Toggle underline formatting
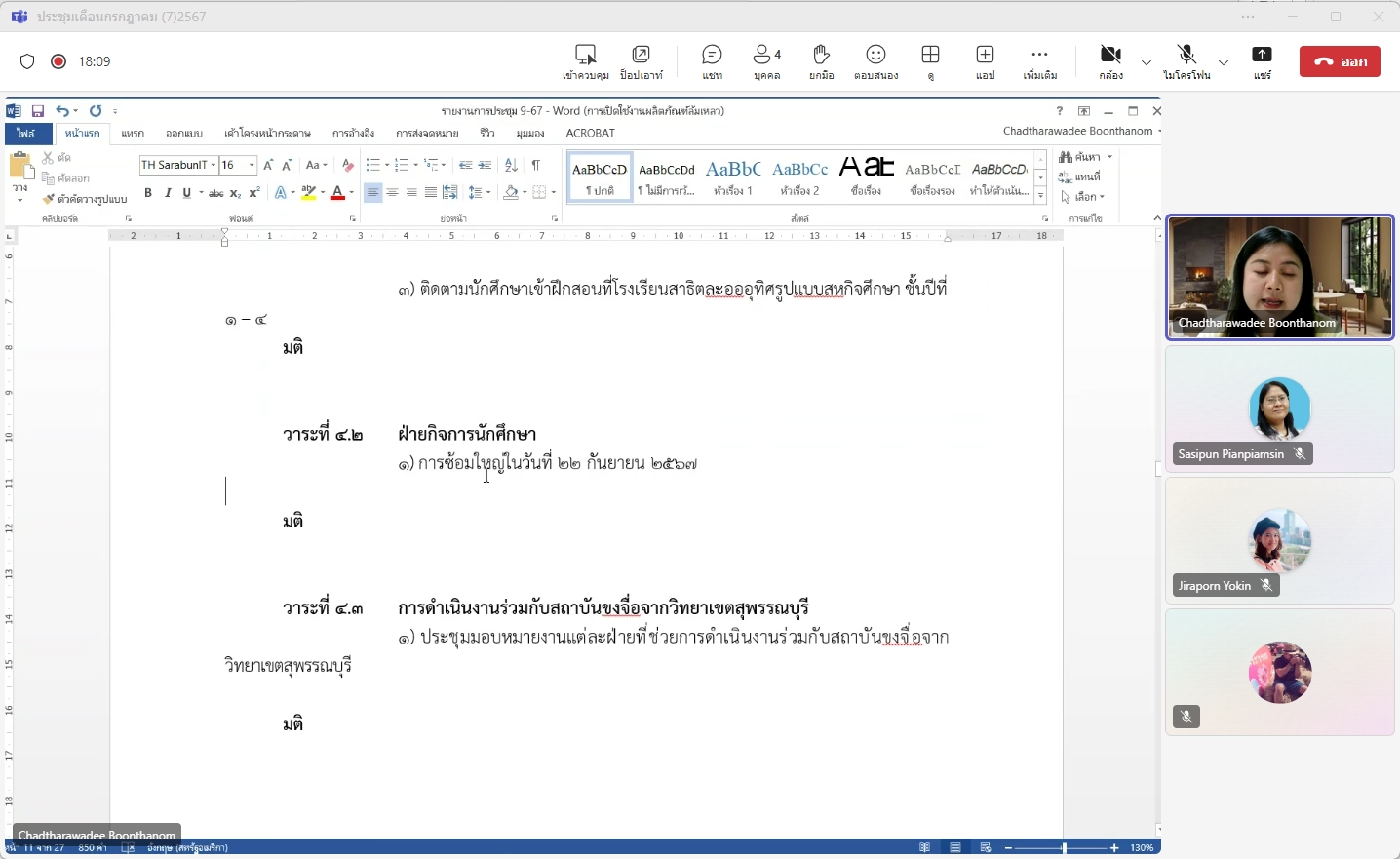This screenshot has height=859, width=1400. coord(187,193)
